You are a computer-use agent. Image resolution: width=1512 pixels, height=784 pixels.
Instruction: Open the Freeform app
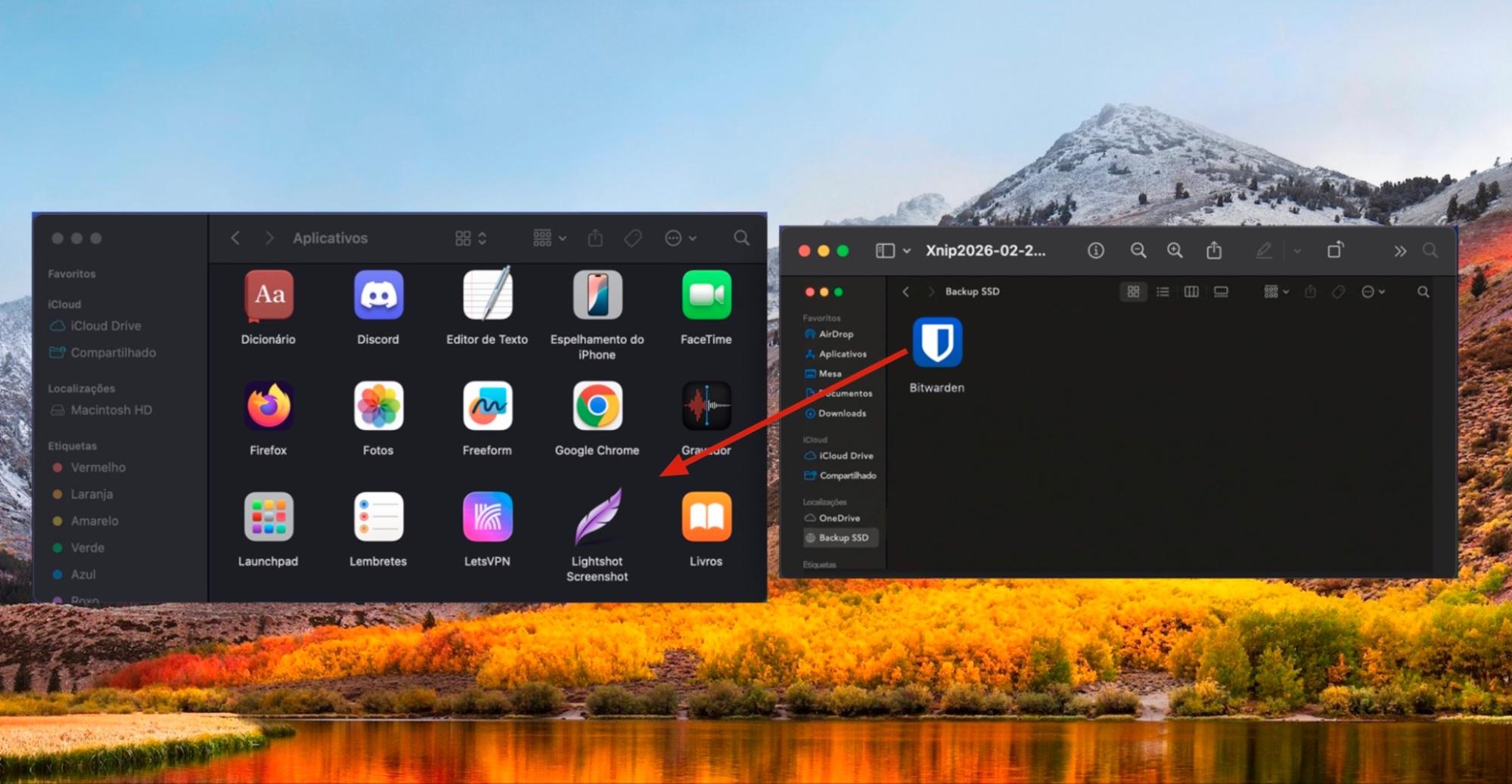coord(487,407)
